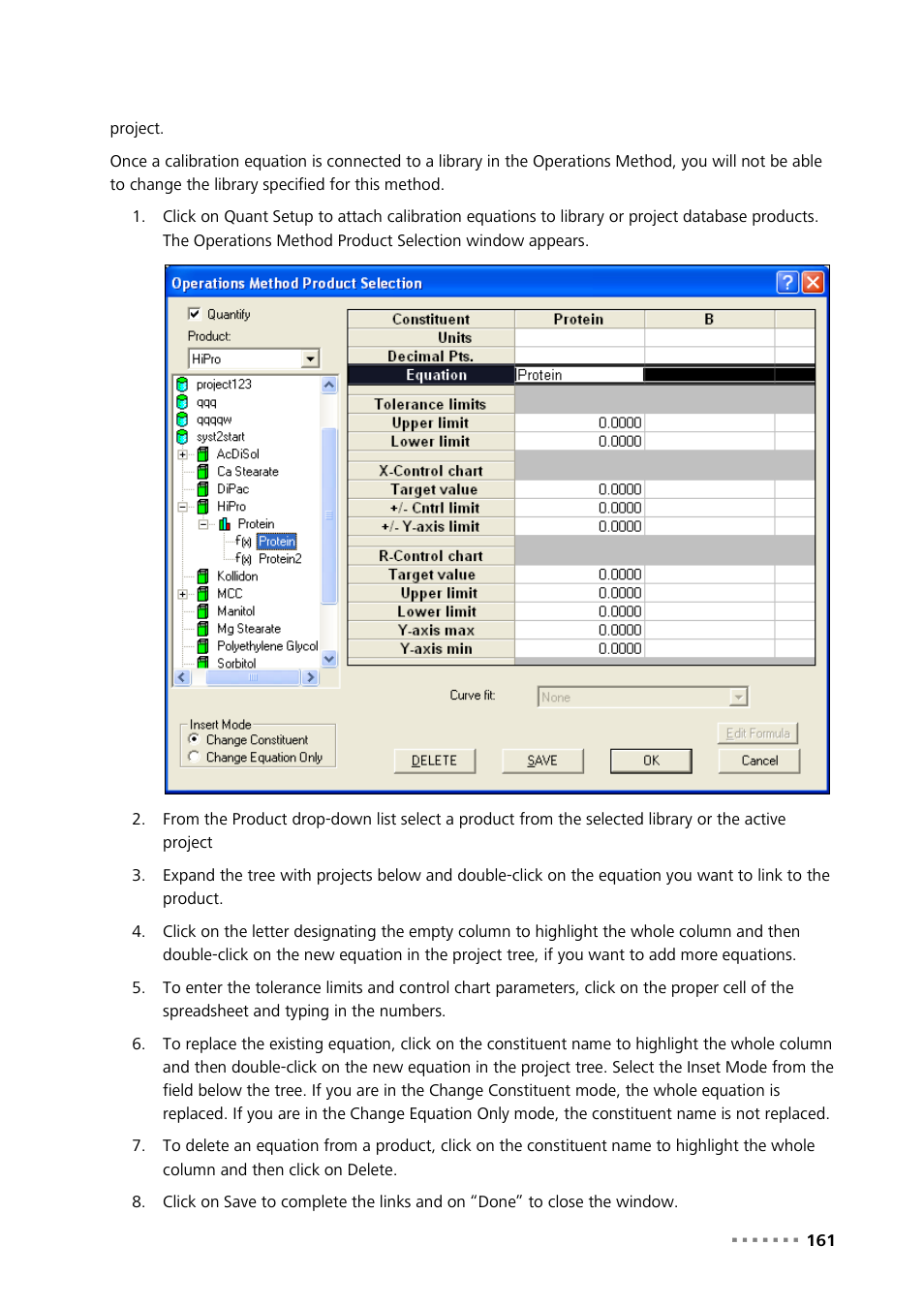This screenshot has height=1308, width=924.
Task: Click the X-Control Target value cell
Action: (579, 489)
